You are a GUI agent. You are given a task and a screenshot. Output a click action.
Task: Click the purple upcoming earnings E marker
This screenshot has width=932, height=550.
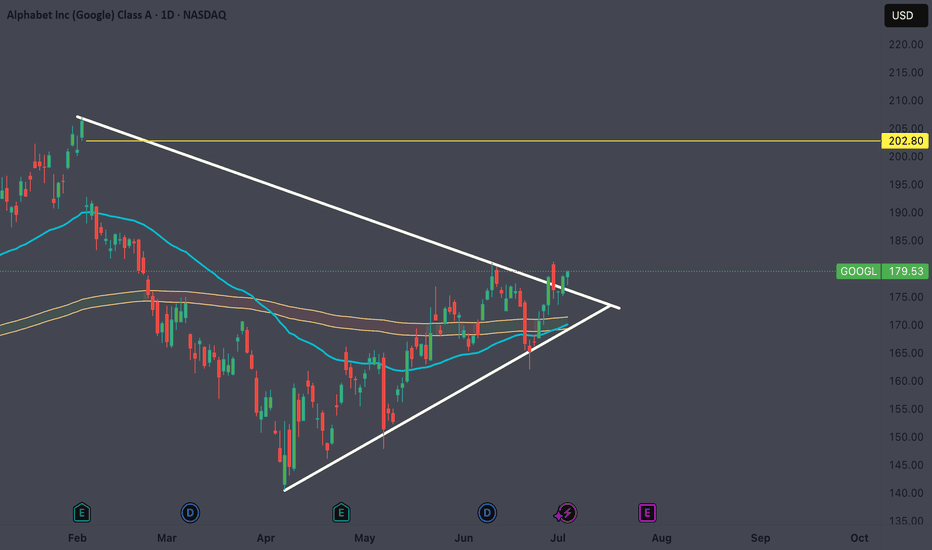click(x=647, y=513)
